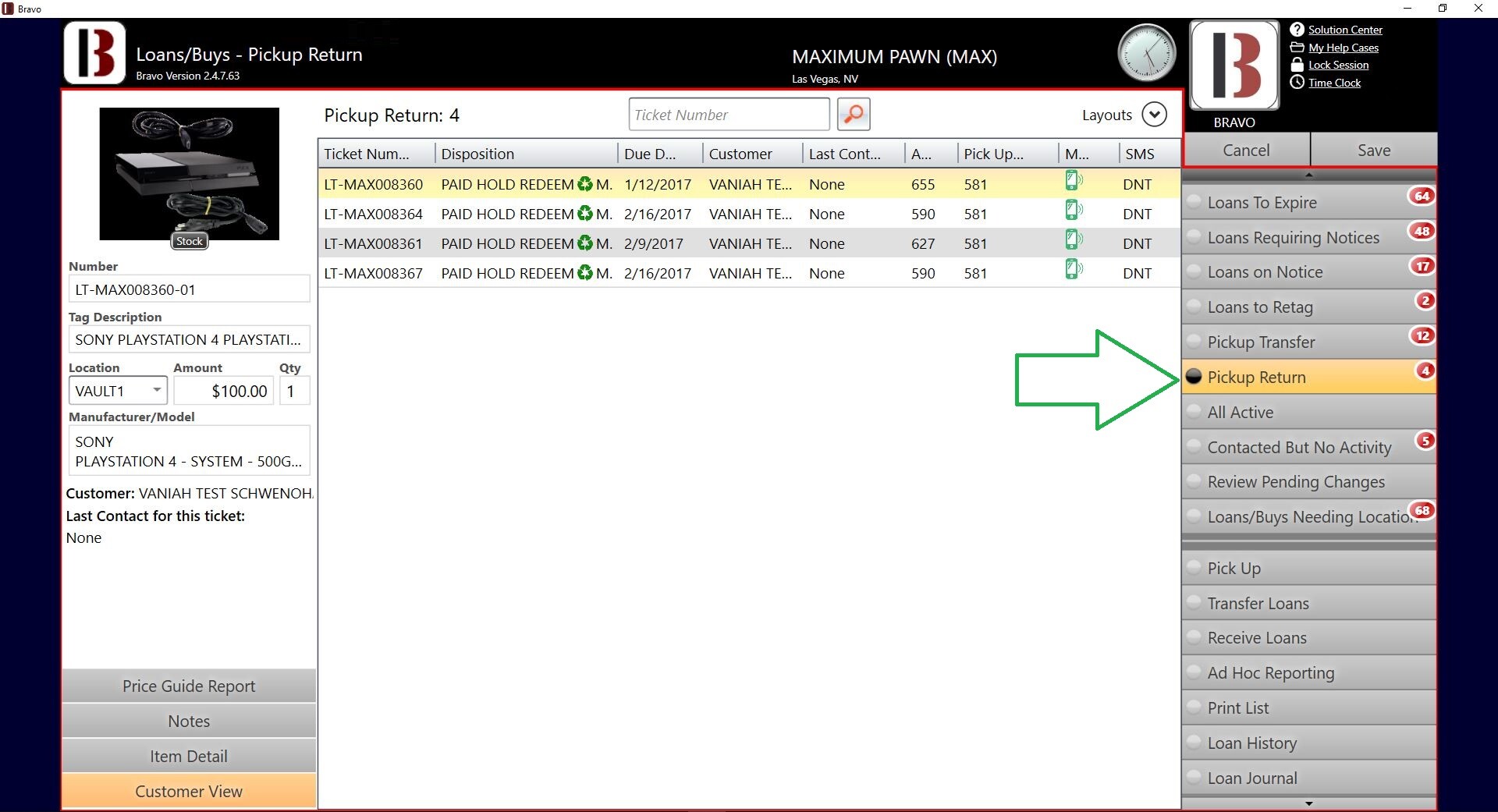The image size is (1498, 812).
Task: Click the recycle icon in LT-MAX008367 row
Action: (585, 273)
